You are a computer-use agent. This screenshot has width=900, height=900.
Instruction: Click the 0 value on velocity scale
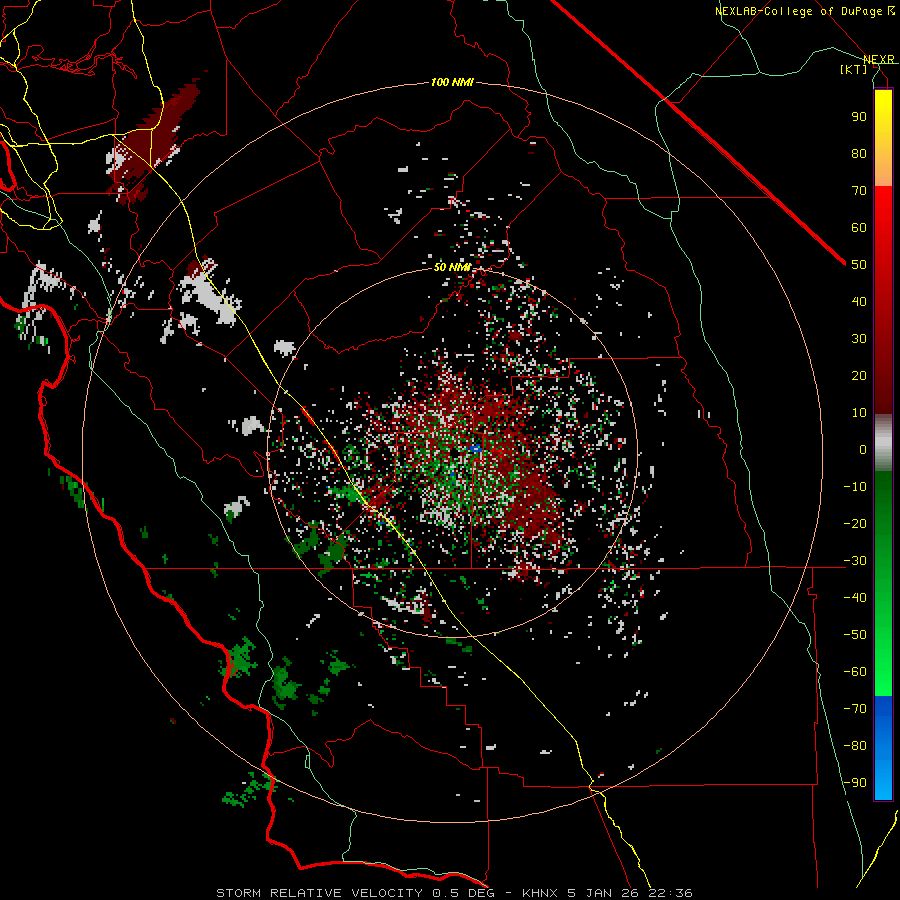coord(863,449)
